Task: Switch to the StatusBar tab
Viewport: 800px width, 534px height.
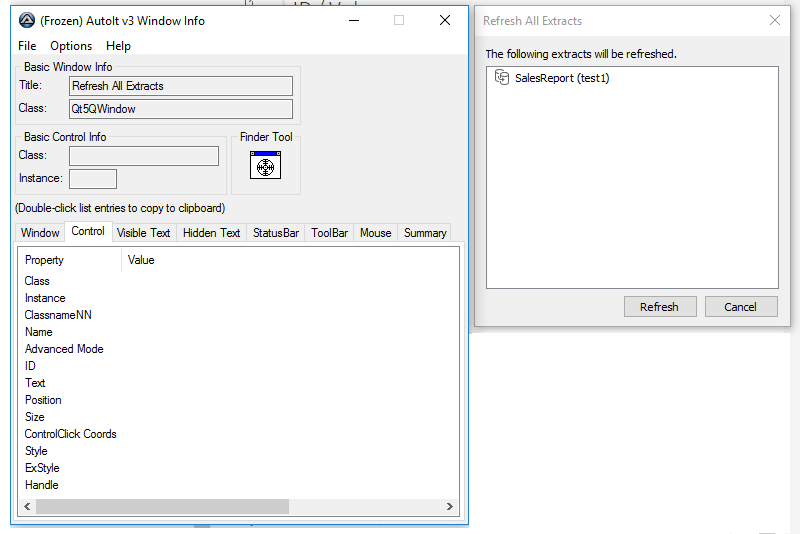Action: click(x=276, y=233)
